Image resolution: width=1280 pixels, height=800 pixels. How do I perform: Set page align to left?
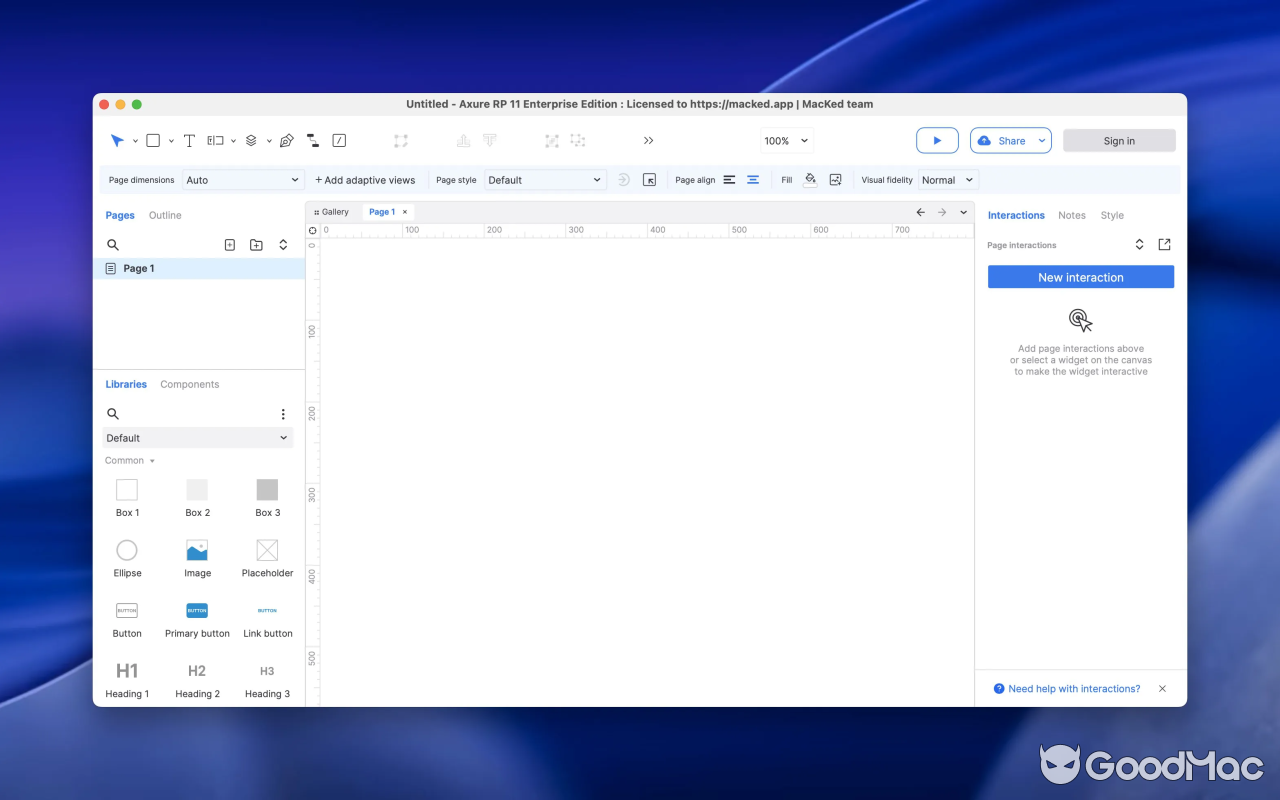tap(731, 179)
